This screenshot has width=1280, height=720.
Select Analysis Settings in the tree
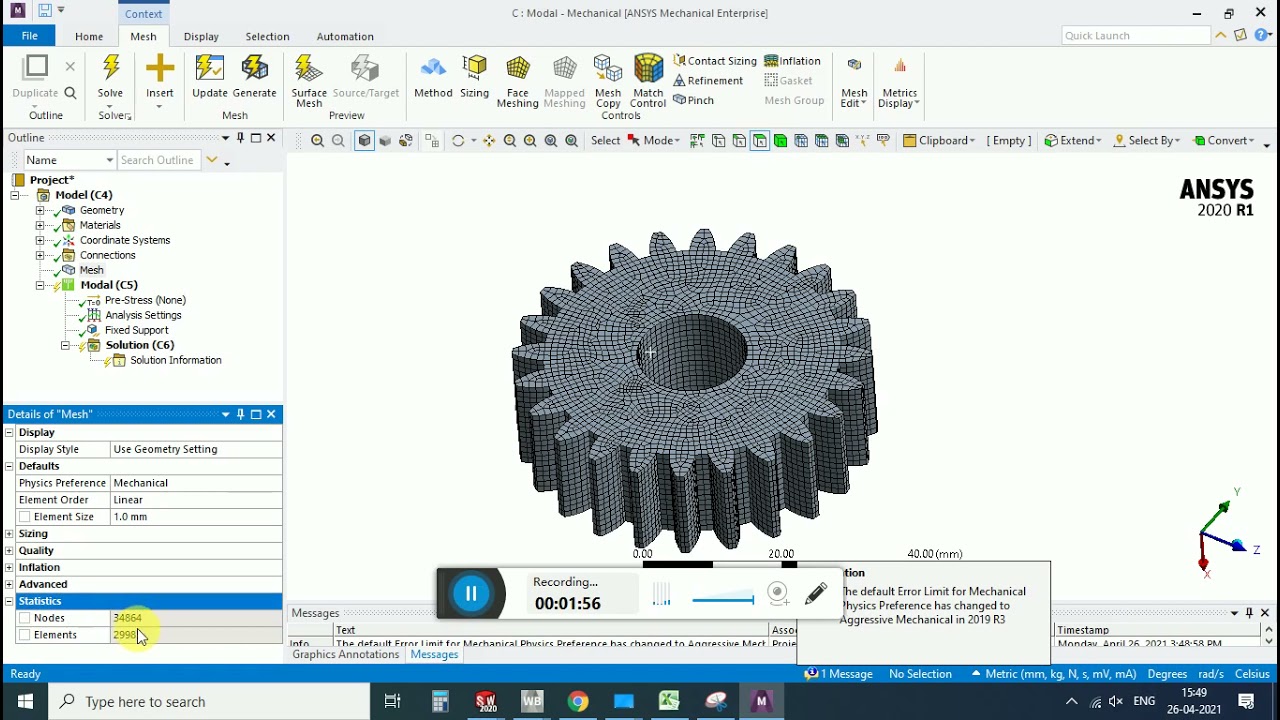143,315
